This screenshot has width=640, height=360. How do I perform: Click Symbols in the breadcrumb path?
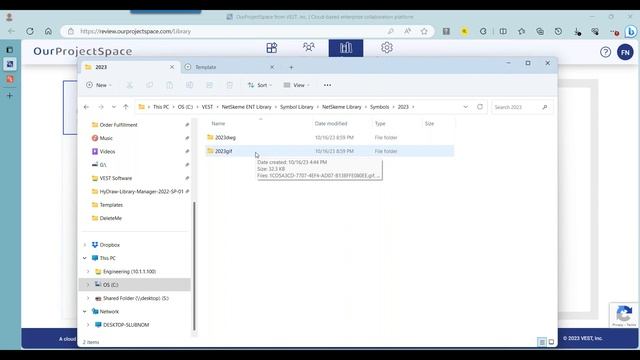click(380, 107)
